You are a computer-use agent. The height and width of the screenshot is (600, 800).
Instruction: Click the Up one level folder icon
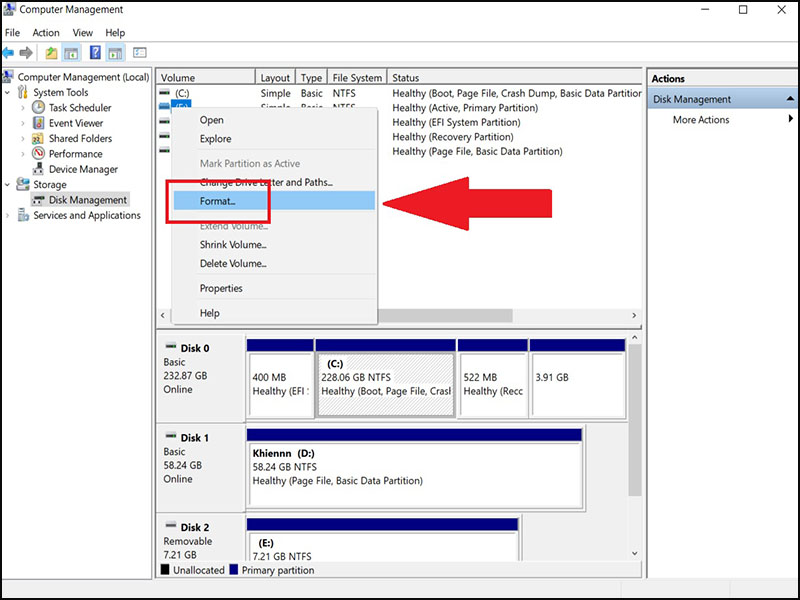(51, 53)
